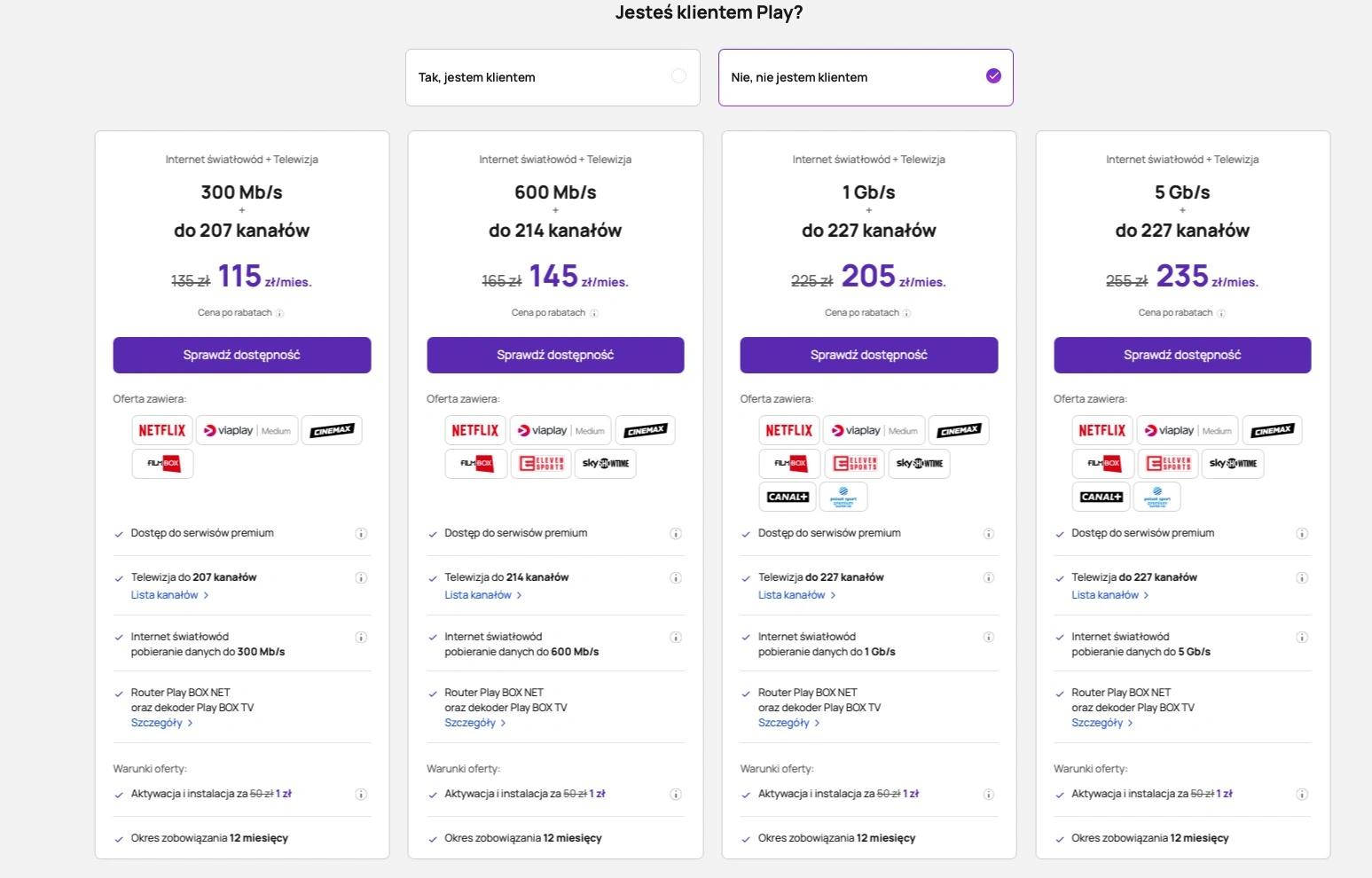The height and width of the screenshot is (878, 1372).
Task: Open activation info icon in 1 Gb/s plan
Action: pos(989,795)
